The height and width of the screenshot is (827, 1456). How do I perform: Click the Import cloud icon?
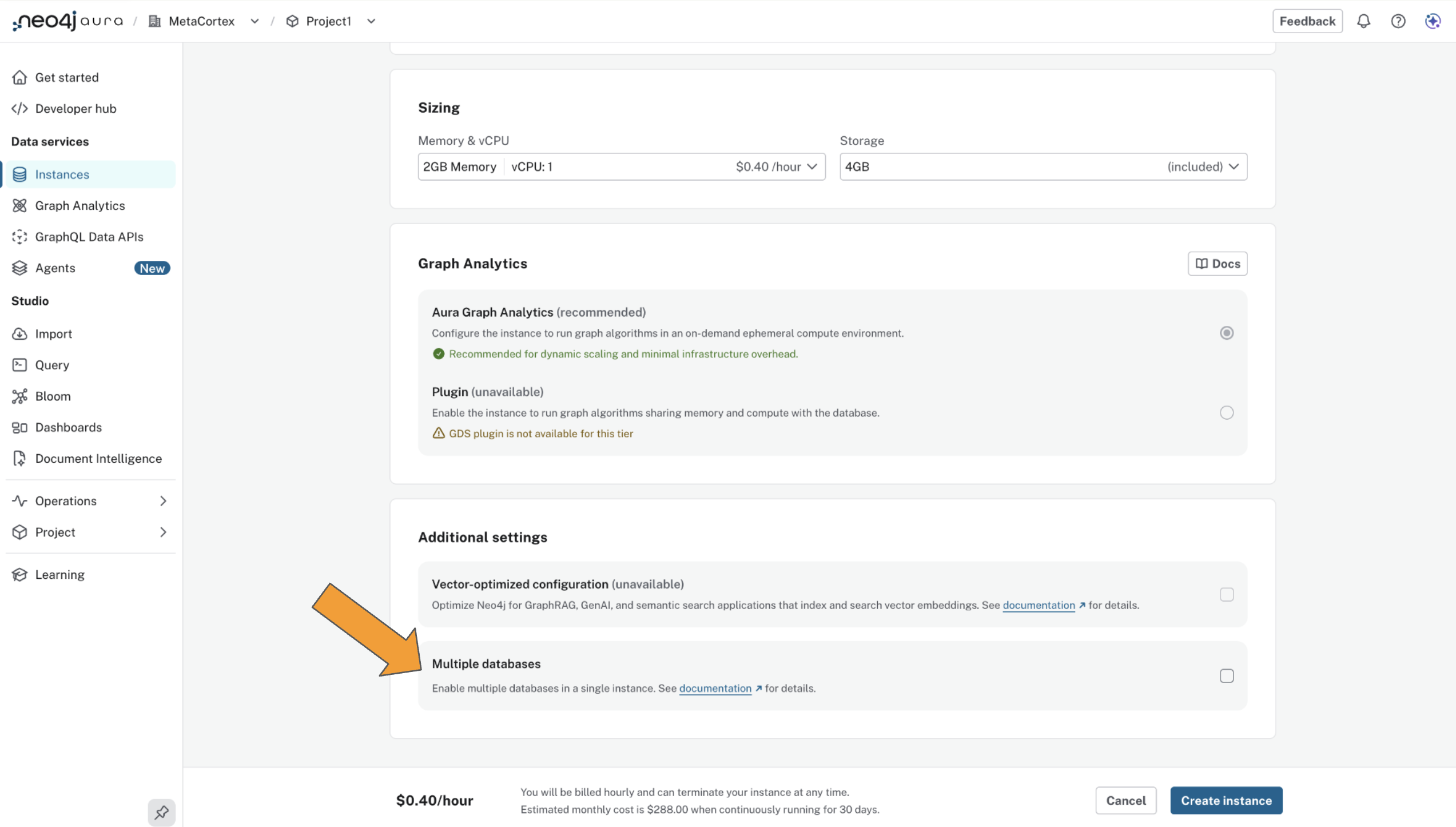(19, 333)
